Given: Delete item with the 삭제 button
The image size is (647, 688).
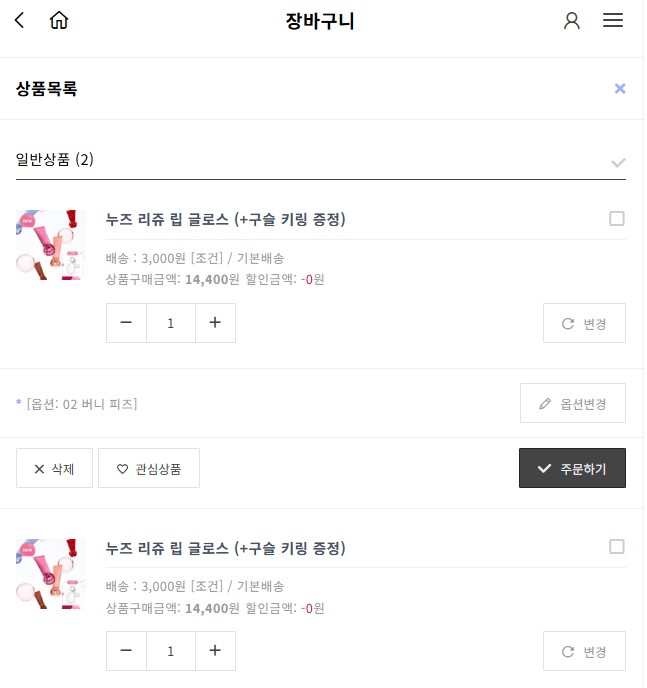Looking at the screenshot, I should tap(54, 469).
